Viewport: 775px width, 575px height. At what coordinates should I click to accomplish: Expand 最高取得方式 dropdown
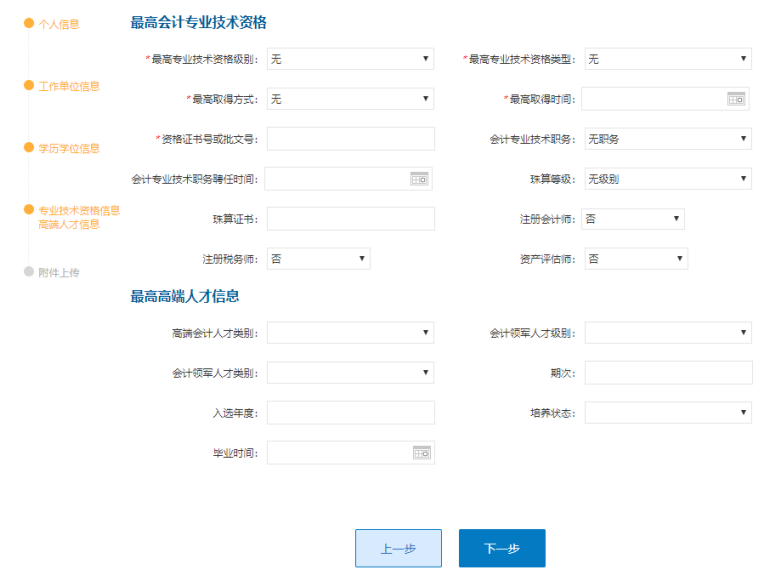(x=350, y=99)
